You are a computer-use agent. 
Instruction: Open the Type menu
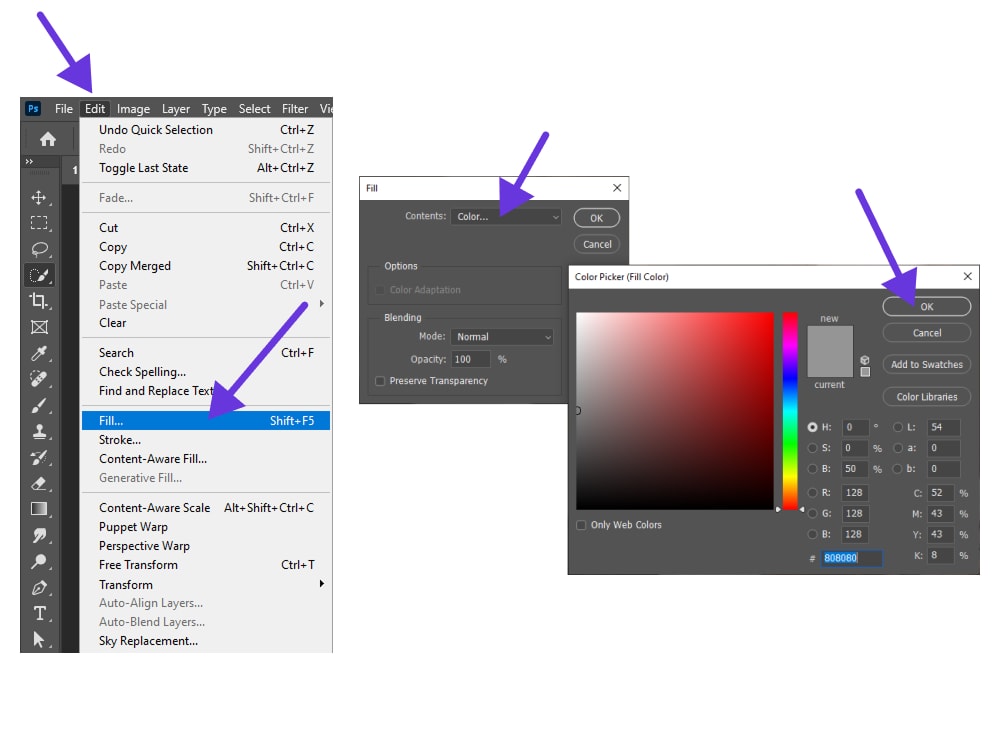214,108
